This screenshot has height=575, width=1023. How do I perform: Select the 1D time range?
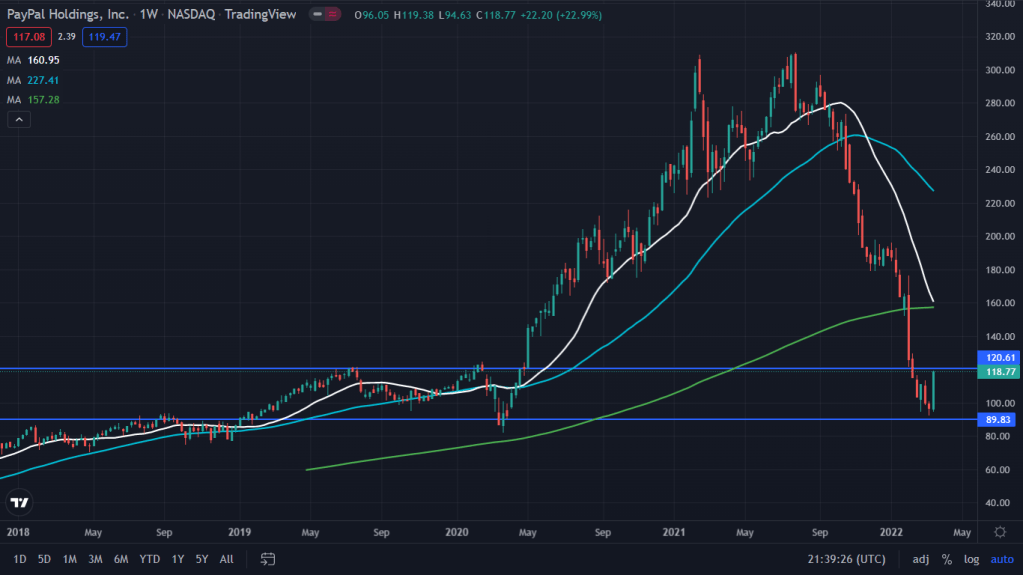point(20,558)
